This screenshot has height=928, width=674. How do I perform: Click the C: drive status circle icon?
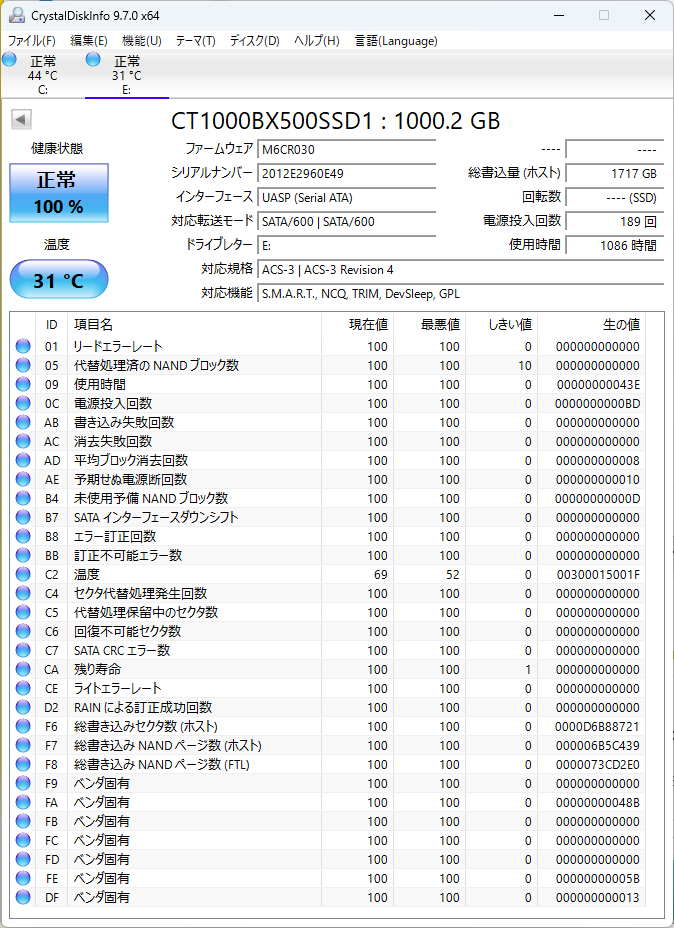point(9,59)
